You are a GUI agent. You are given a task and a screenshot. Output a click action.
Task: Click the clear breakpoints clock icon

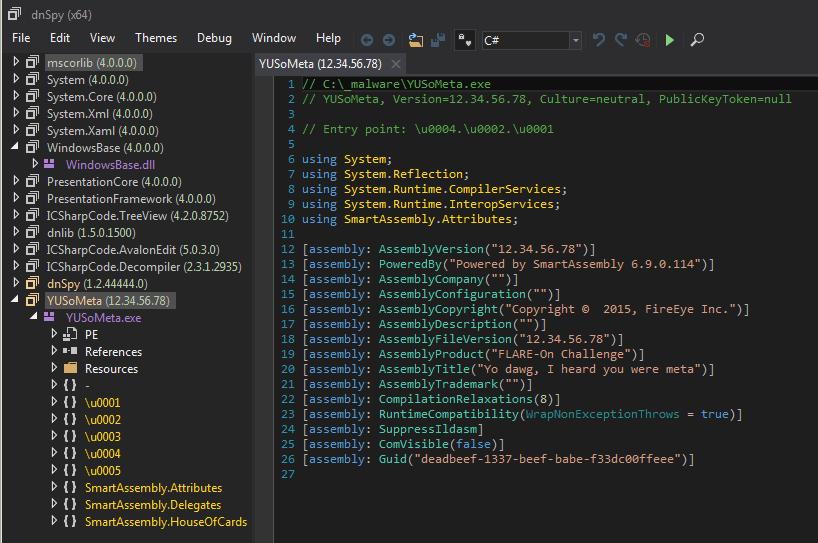tap(643, 40)
